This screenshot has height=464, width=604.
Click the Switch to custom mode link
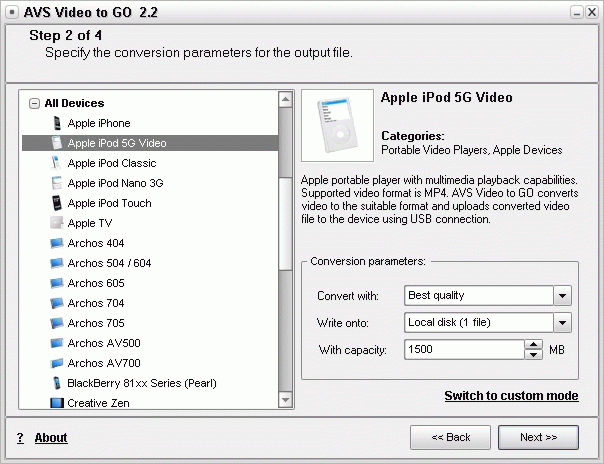pos(511,395)
